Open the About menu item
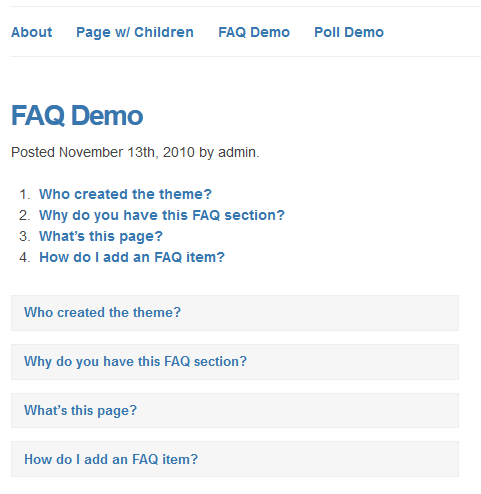481x494 pixels. click(32, 32)
